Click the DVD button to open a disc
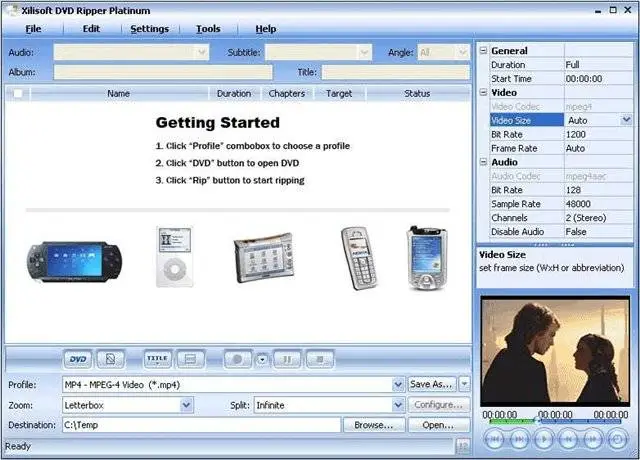Image resolution: width=640 pixels, height=460 pixels. pyautogui.click(x=78, y=359)
